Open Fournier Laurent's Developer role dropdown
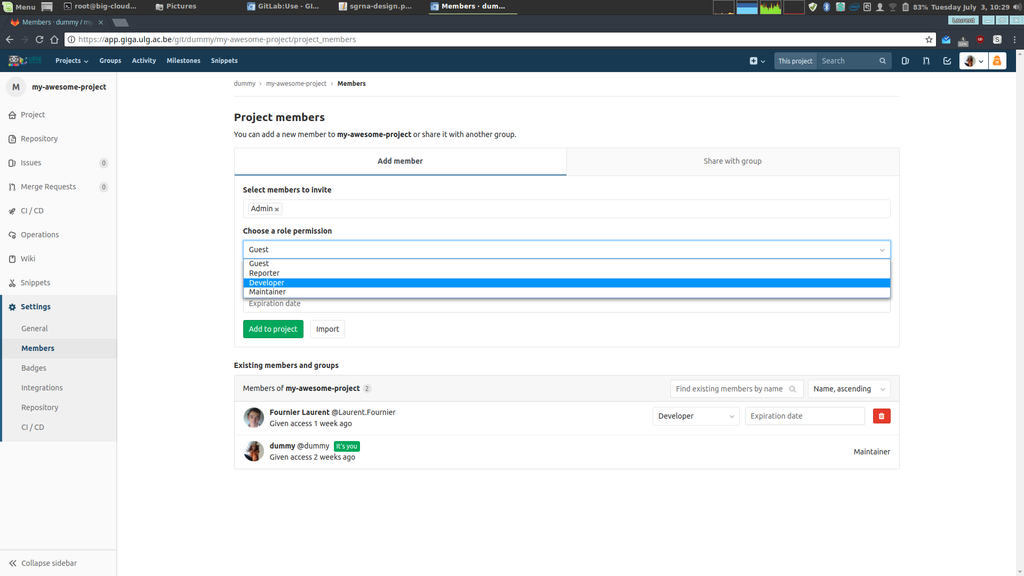The image size is (1024, 576). click(x=696, y=416)
